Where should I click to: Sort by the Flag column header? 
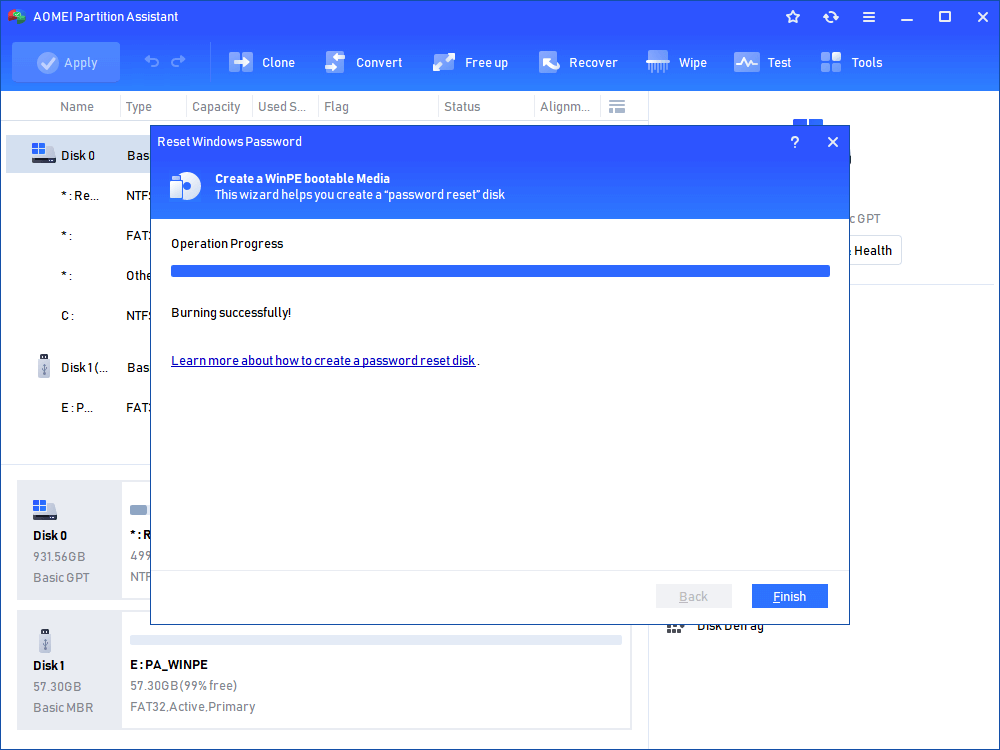click(336, 107)
